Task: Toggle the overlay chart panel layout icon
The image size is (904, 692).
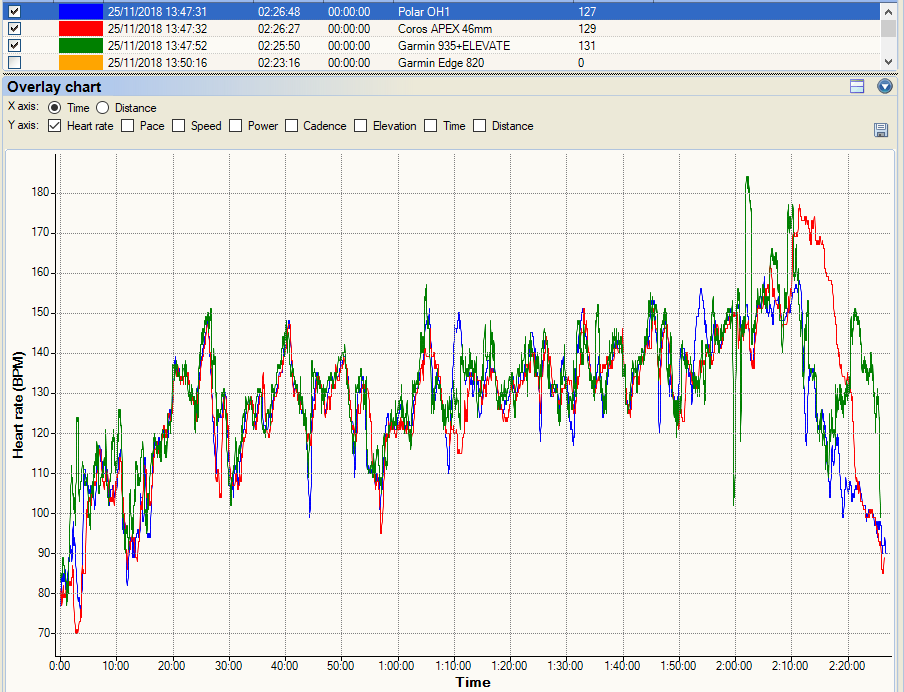Action: coord(857,86)
